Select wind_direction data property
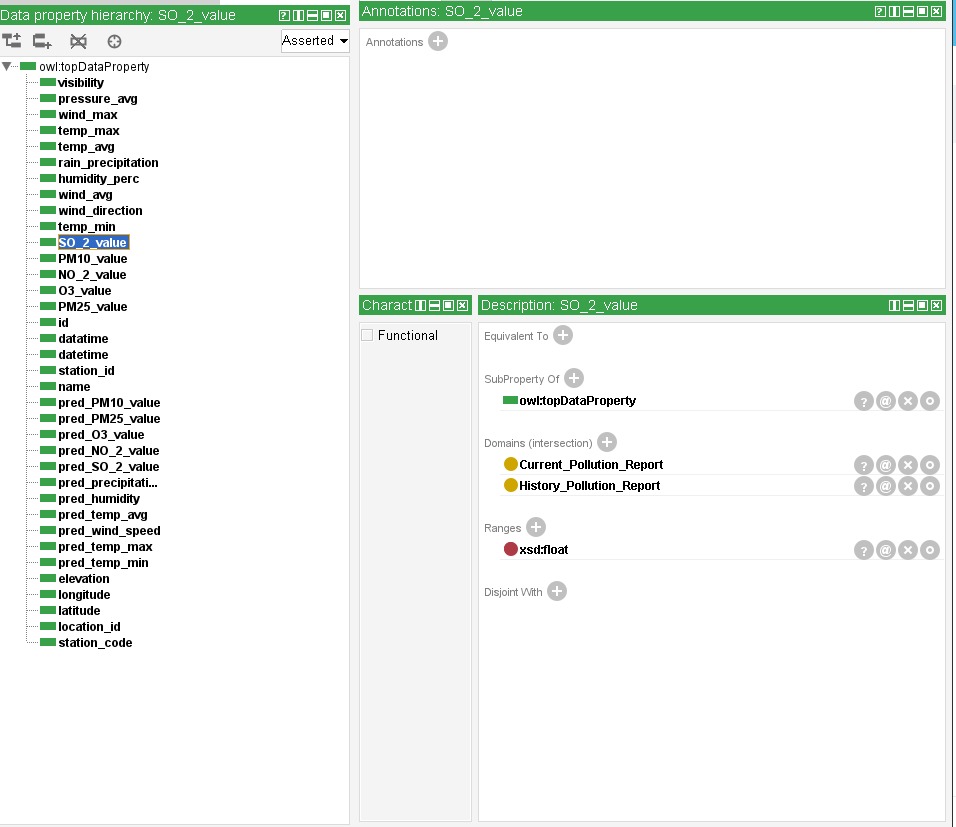Viewport: 956px width, 827px height. point(100,210)
